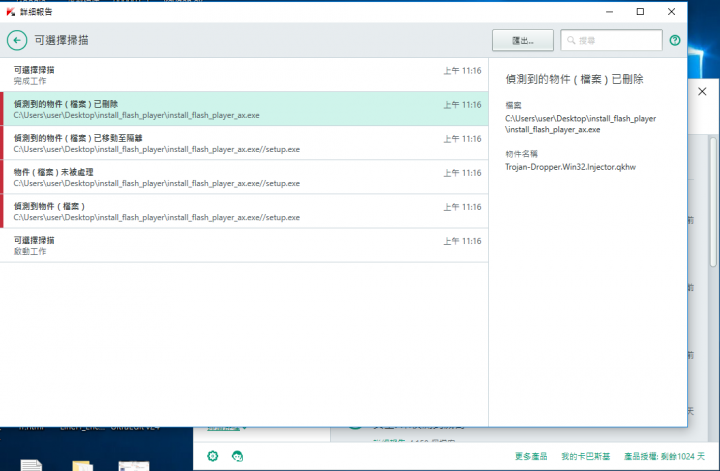Click the 匯出... export button

[523, 40]
